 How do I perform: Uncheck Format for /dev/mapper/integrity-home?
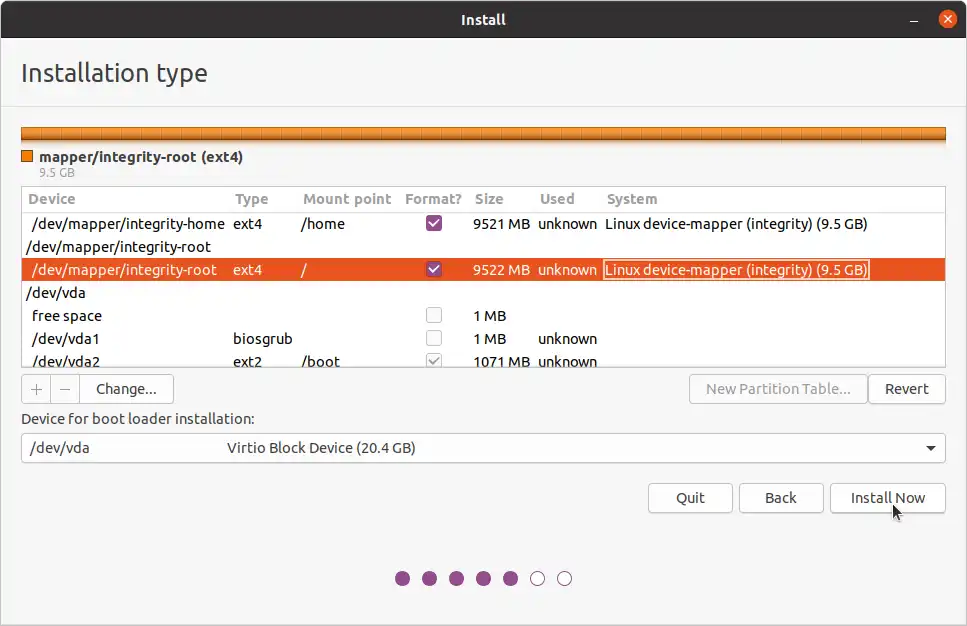click(434, 223)
